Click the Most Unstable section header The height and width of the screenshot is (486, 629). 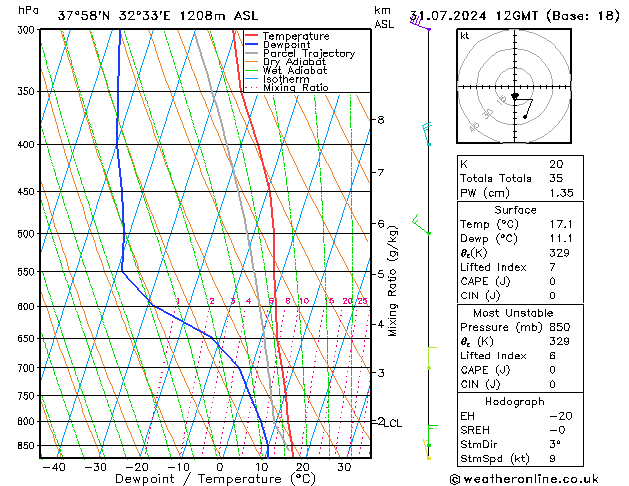point(513,313)
